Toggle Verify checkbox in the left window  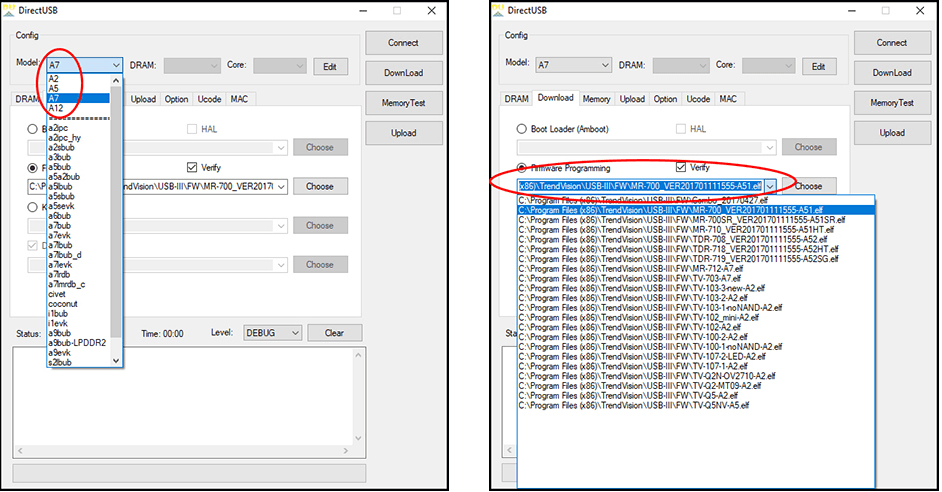tap(193, 167)
